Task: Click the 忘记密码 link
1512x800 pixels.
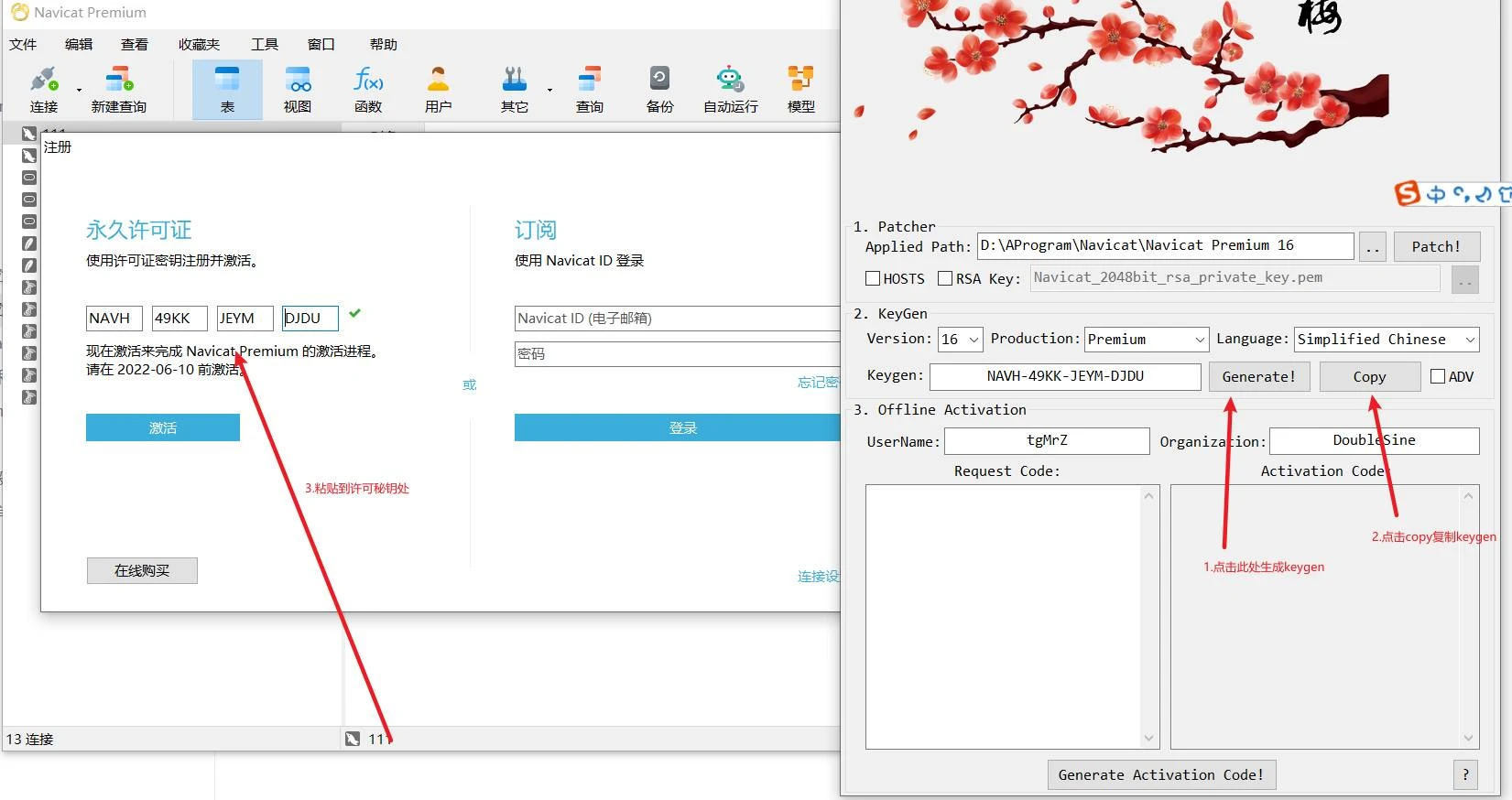Action: (x=818, y=383)
